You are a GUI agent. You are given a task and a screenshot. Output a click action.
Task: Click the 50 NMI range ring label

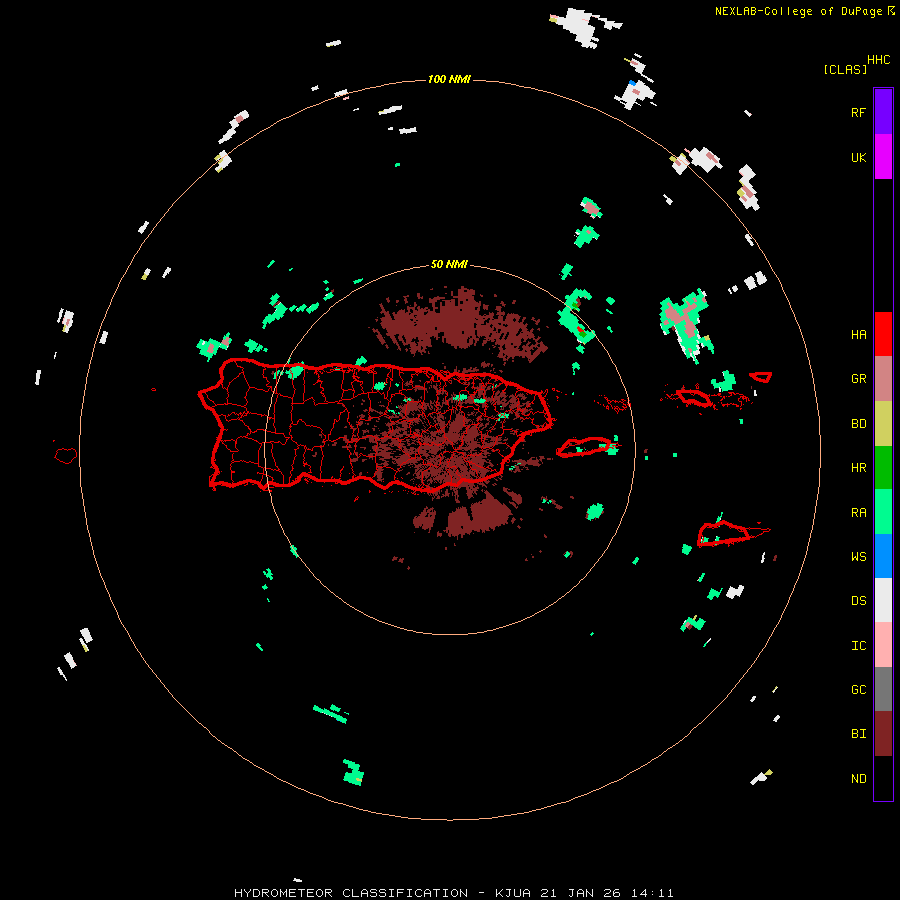[449, 264]
